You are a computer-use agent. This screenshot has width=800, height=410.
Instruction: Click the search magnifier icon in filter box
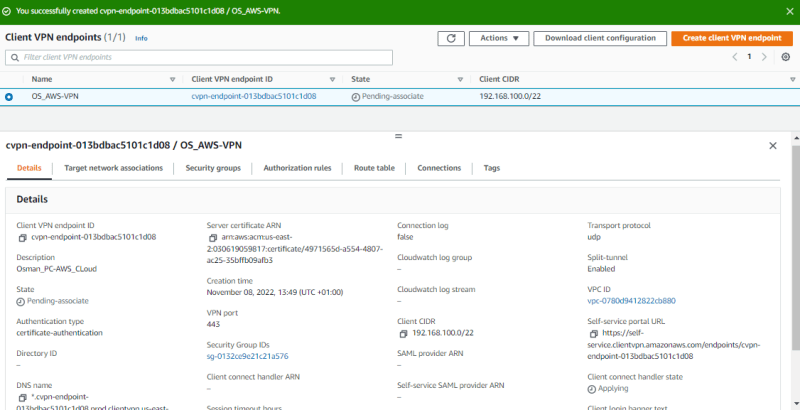[x=14, y=58]
